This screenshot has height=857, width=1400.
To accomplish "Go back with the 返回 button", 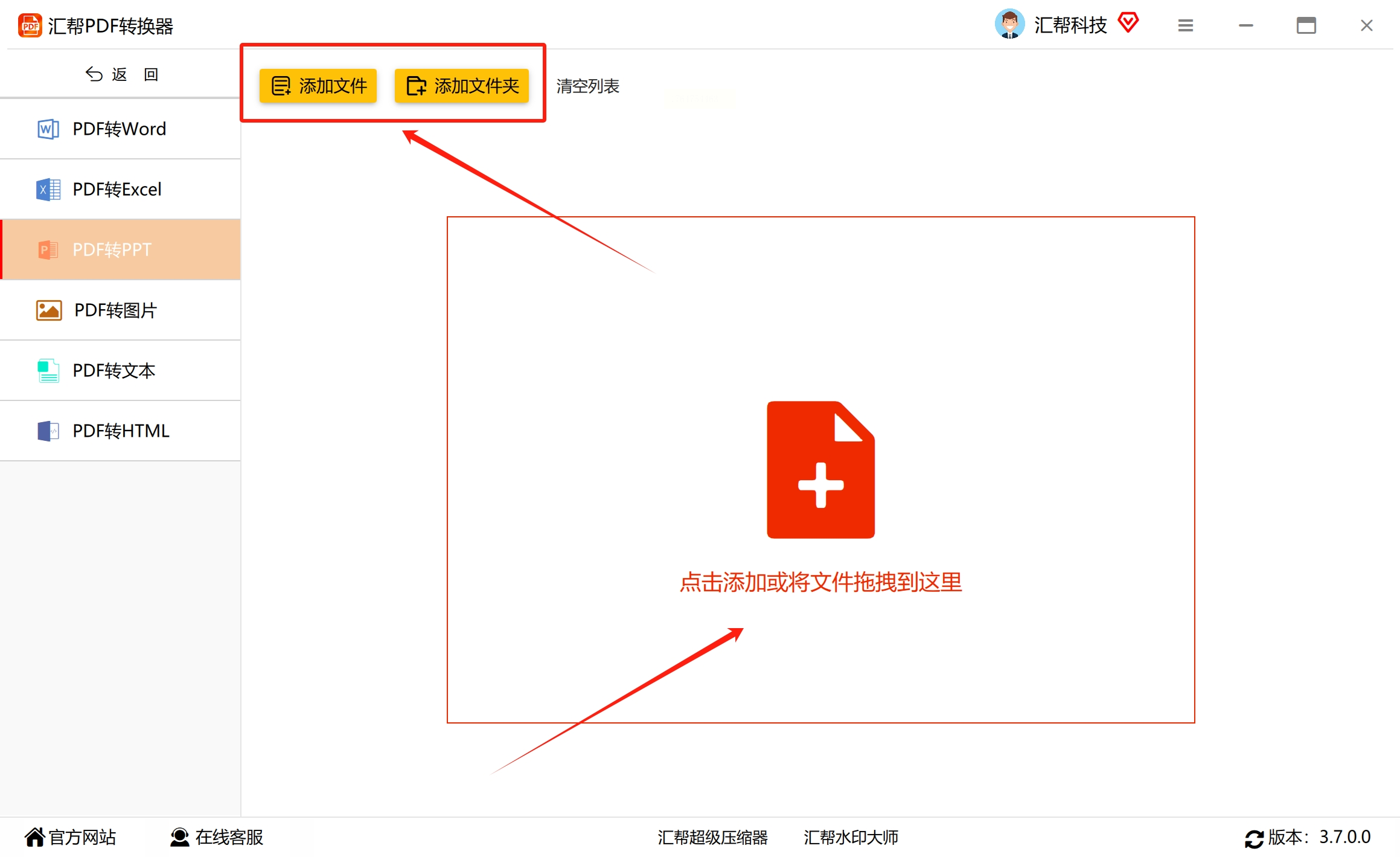I will tap(121, 74).
